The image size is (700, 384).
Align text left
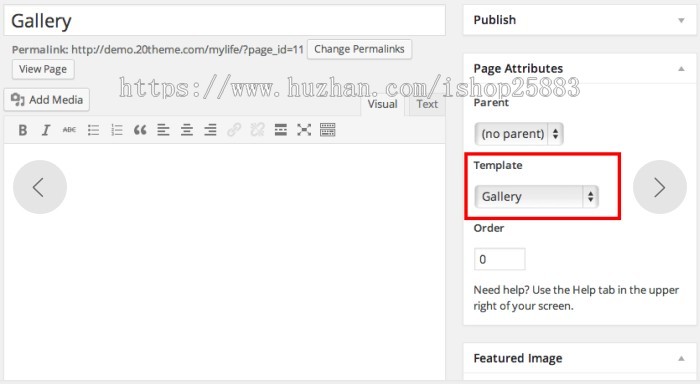point(163,130)
